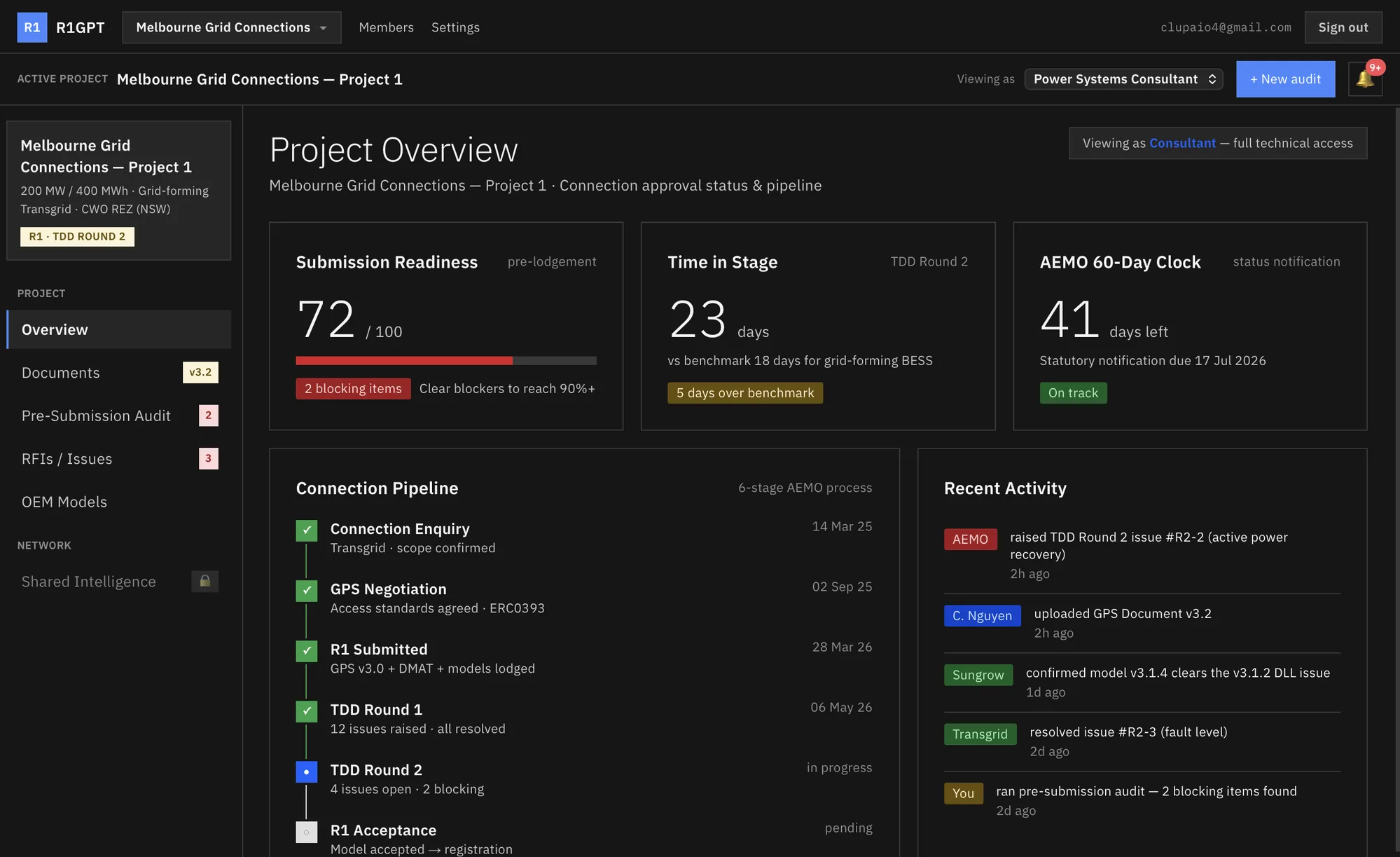Click the Consultant link in viewing banner
Image resolution: width=1400 pixels, height=857 pixels.
tap(1182, 143)
